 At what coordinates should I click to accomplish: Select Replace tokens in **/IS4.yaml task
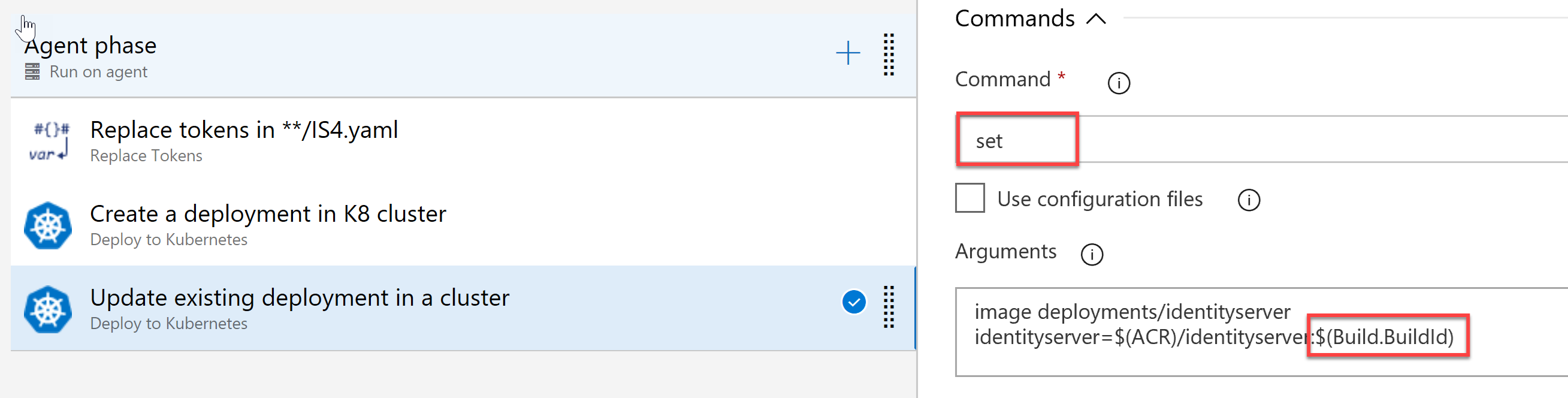point(463,141)
